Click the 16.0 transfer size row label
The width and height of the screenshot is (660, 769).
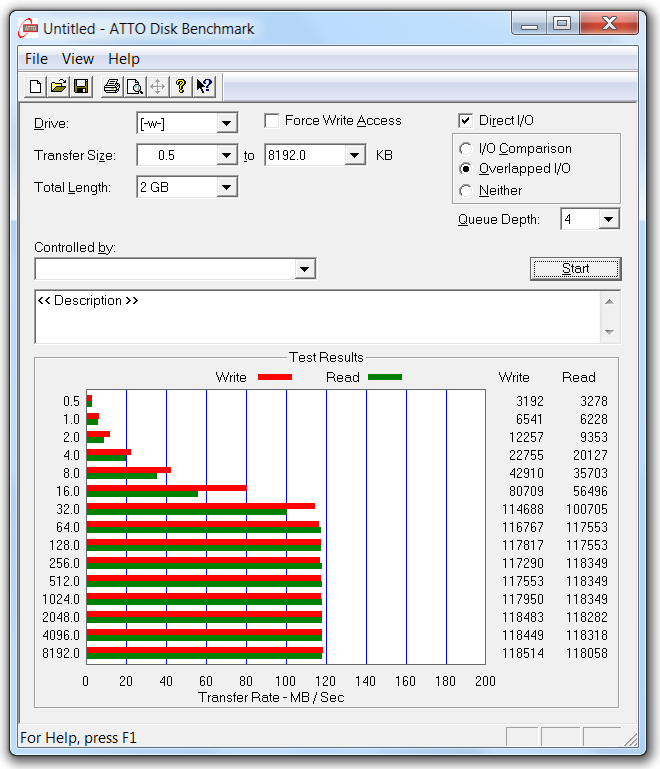click(x=68, y=491)
